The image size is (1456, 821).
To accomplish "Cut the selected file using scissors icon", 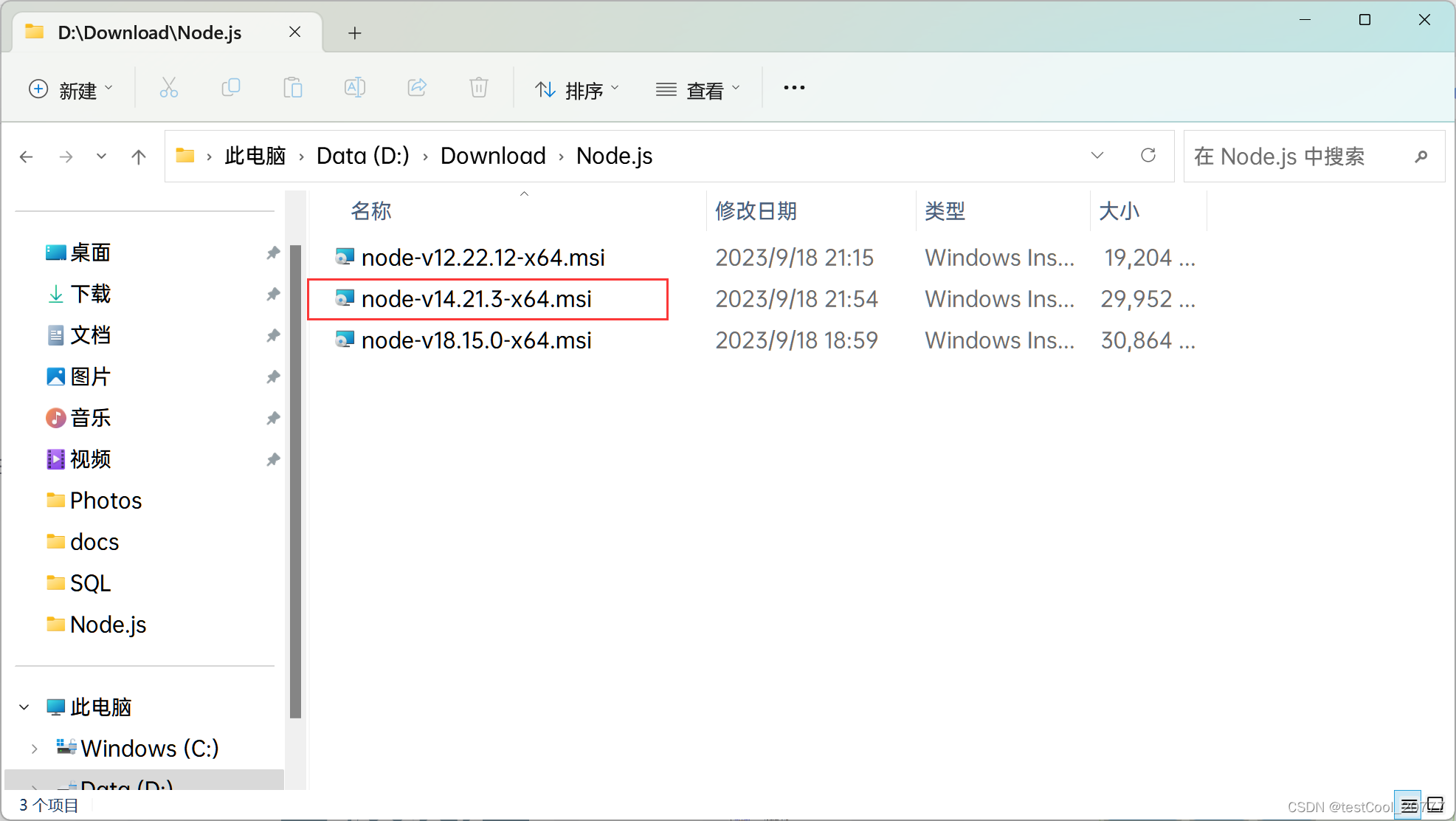I will tap(169, 88).
